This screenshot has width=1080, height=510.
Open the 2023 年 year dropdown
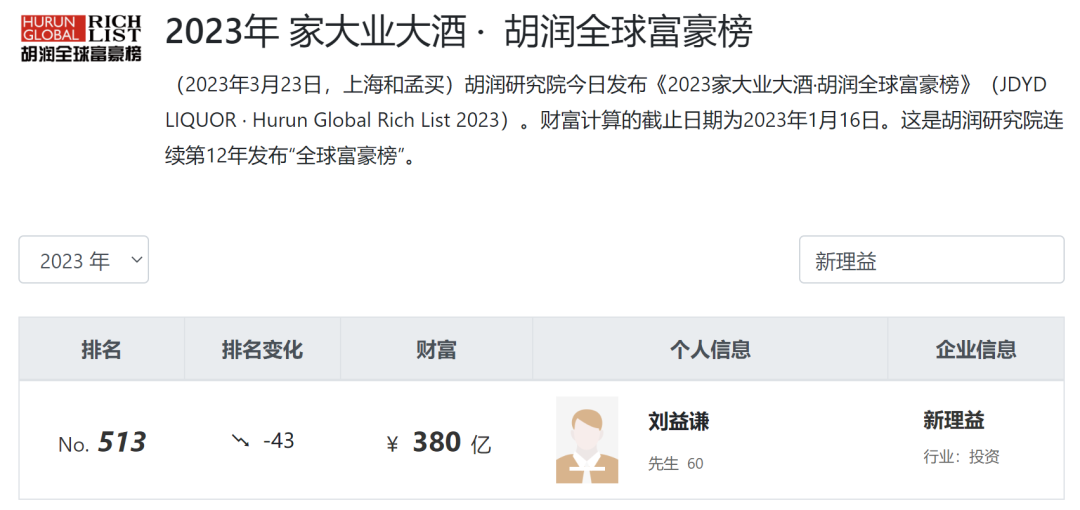(83, 260)
